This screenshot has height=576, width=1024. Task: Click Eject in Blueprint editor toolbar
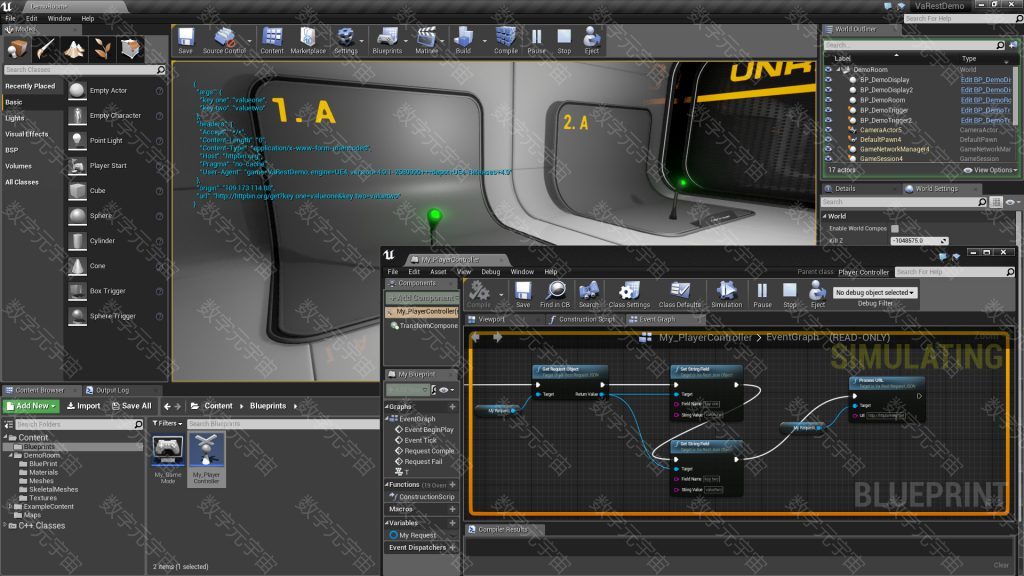point(818,295)
